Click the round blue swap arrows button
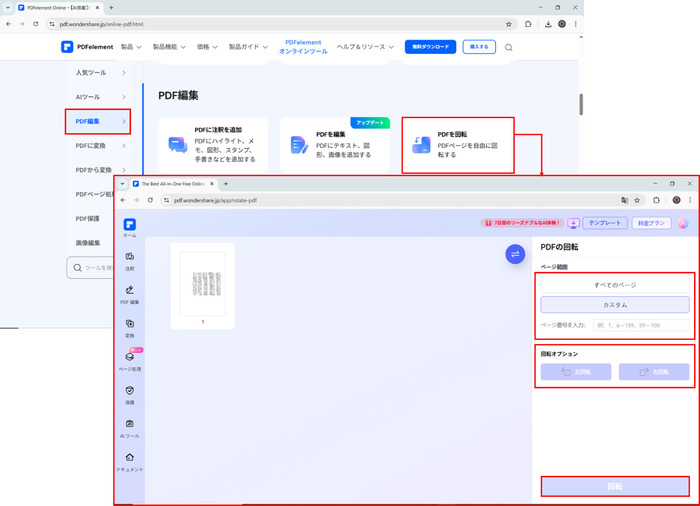The width and height of the screenshot is (700, 506). pyautogui.click(x=515, y=254)
